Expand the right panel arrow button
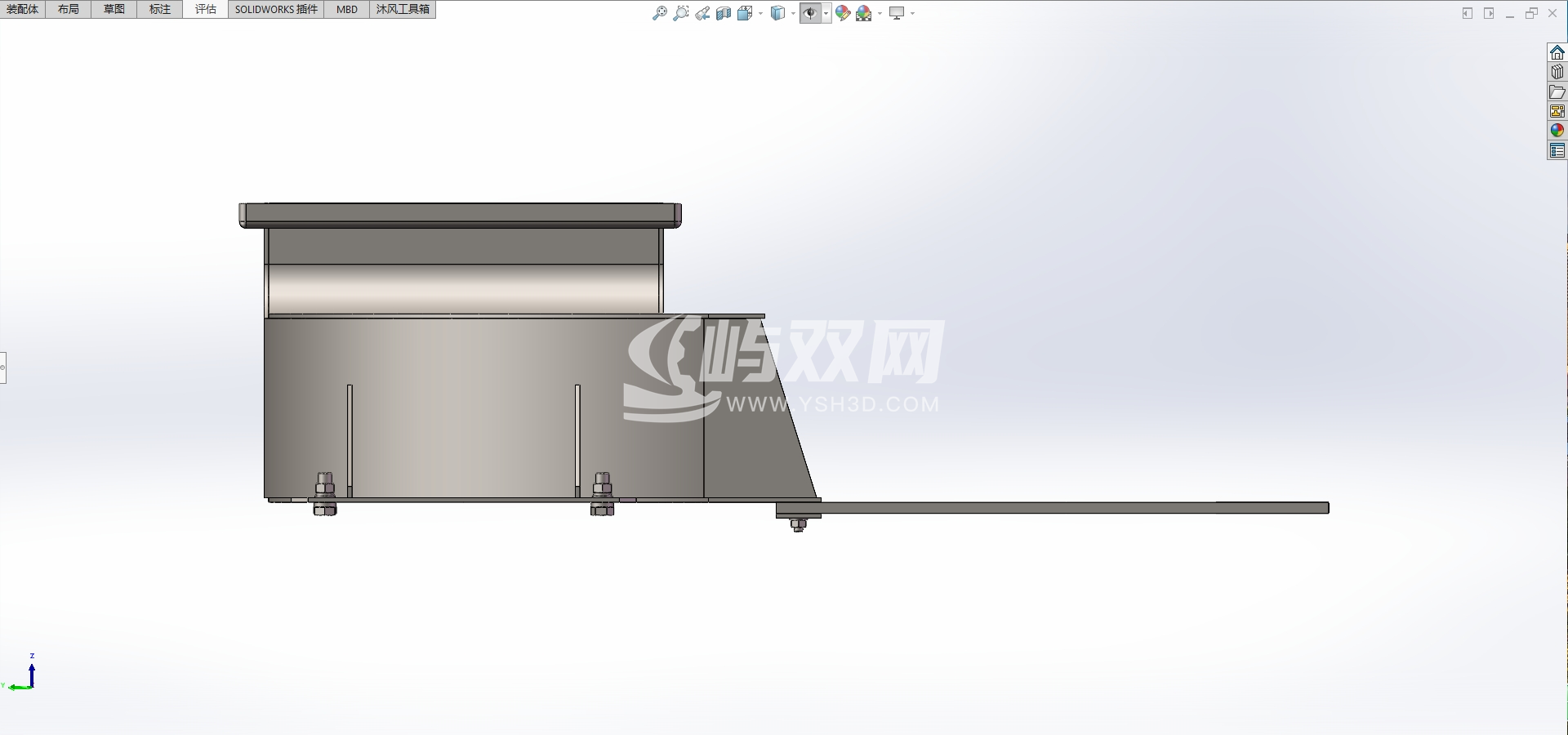The width and height of the screenshot is (1568, 735). pos(1489,13)
